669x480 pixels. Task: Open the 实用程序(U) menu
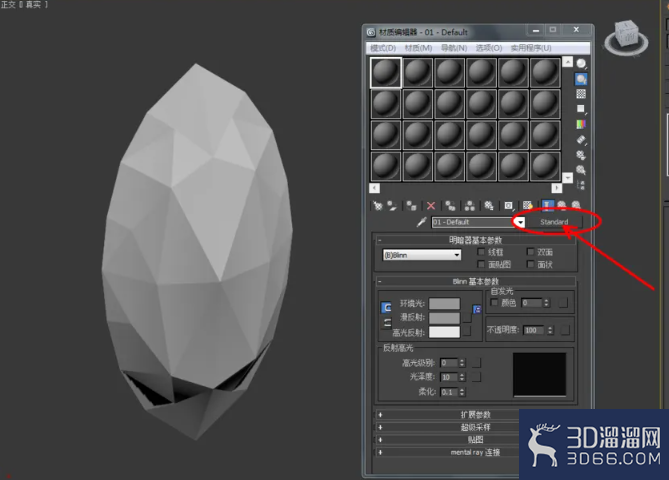tap(531, 48)
